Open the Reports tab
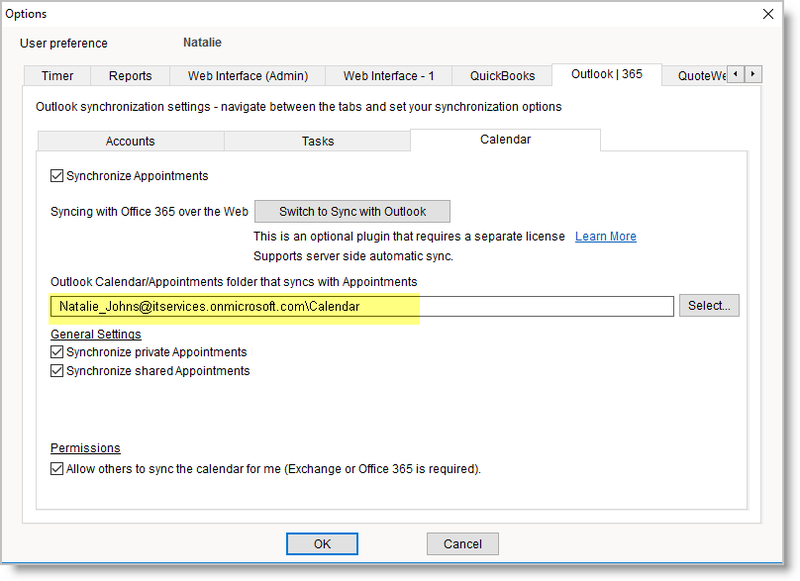This screenshot has height=581, width=800. (130, 75)
